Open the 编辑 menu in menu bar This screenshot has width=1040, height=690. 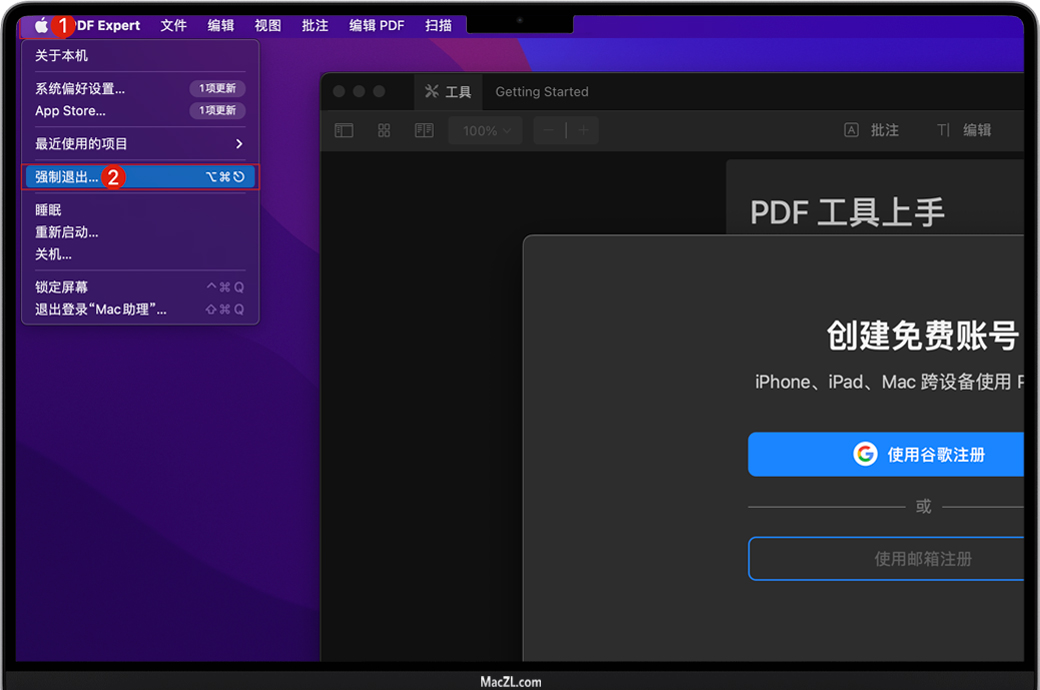[x=220, y=25]
